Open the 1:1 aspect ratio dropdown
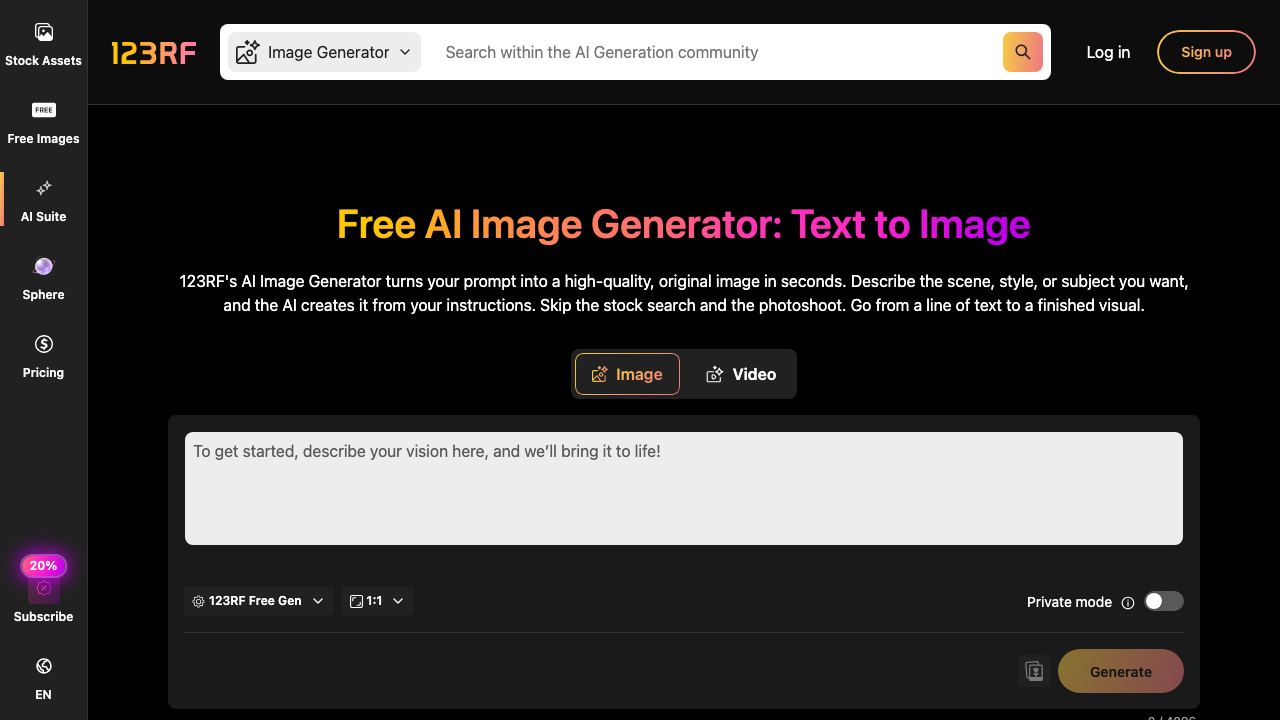 (377, 601)
